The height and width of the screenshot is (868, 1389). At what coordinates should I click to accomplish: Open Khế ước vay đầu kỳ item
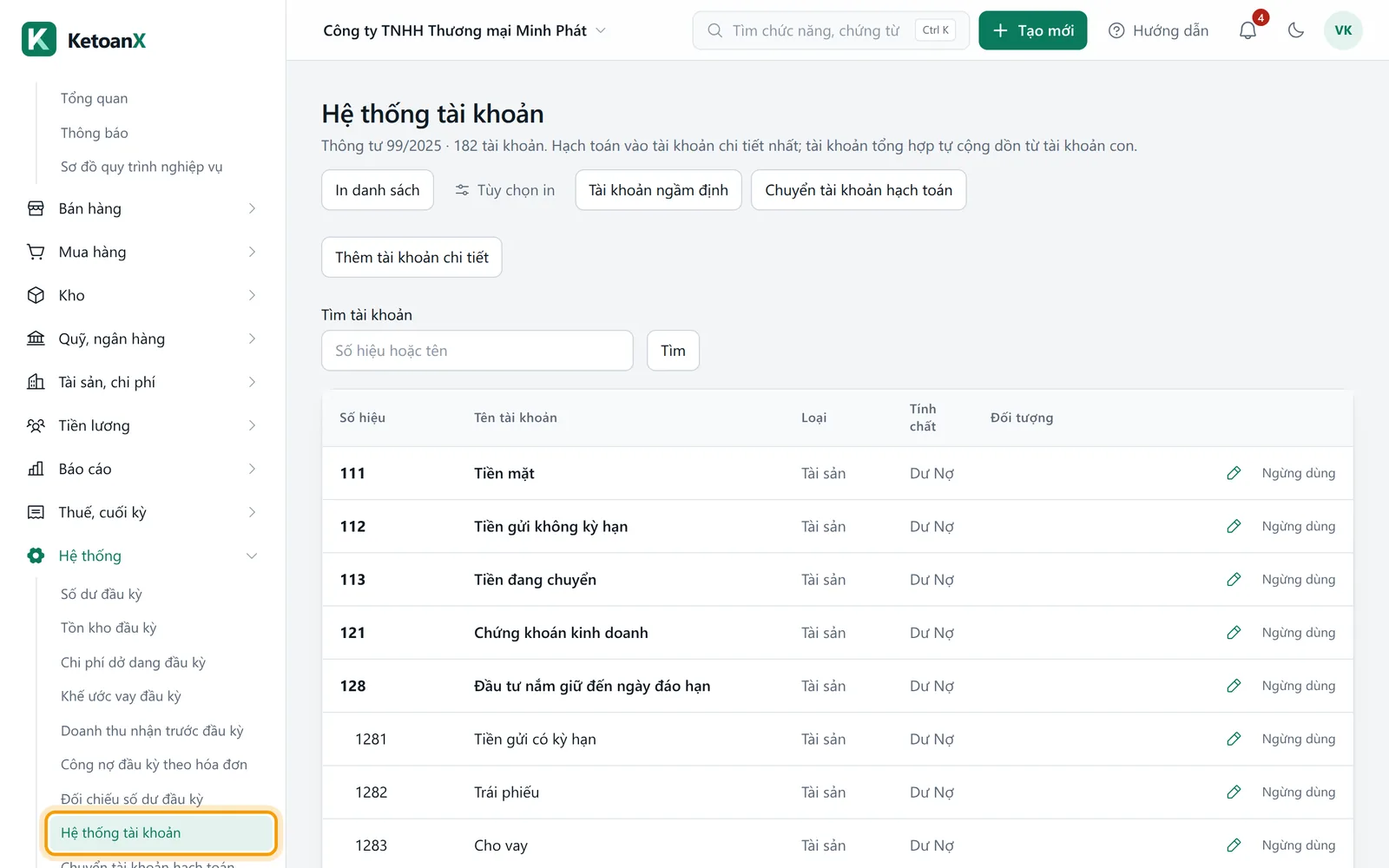pos(121,696)
